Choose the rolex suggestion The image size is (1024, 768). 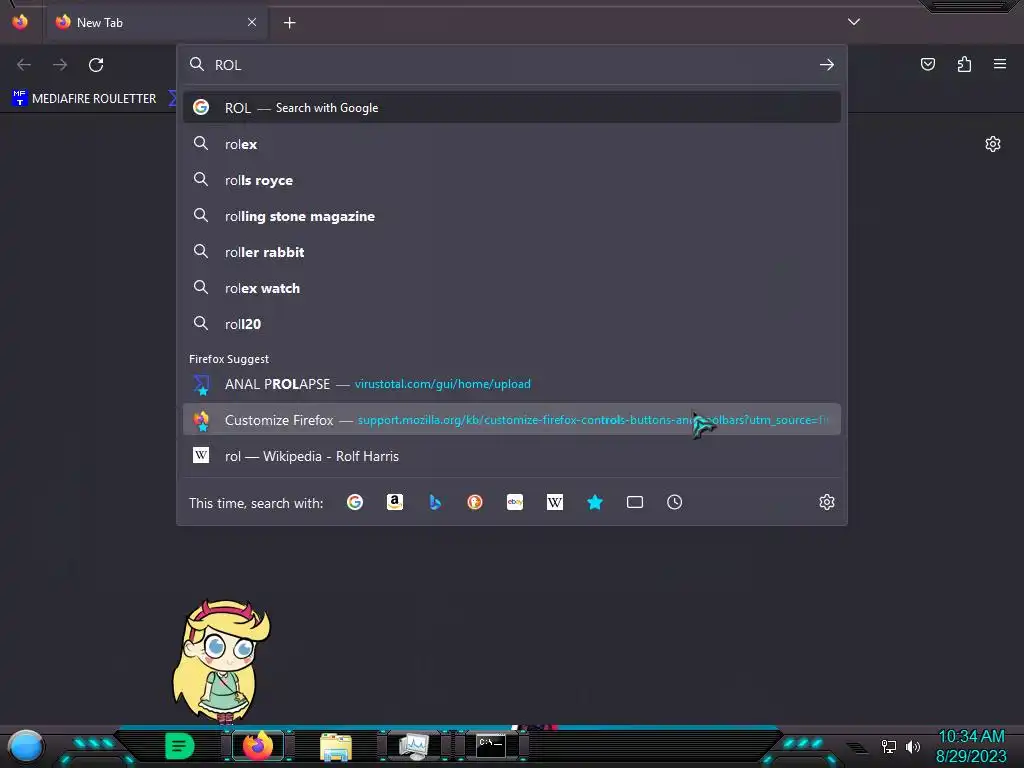511,144
